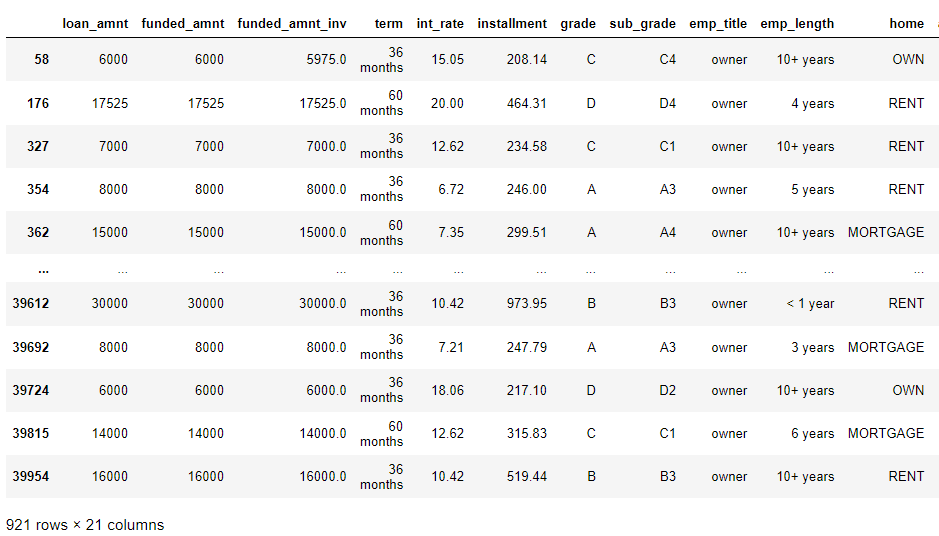Viewport: 939px width, 536px height.
Task: Select installment value 315.83
Action: tap(527, 434)
